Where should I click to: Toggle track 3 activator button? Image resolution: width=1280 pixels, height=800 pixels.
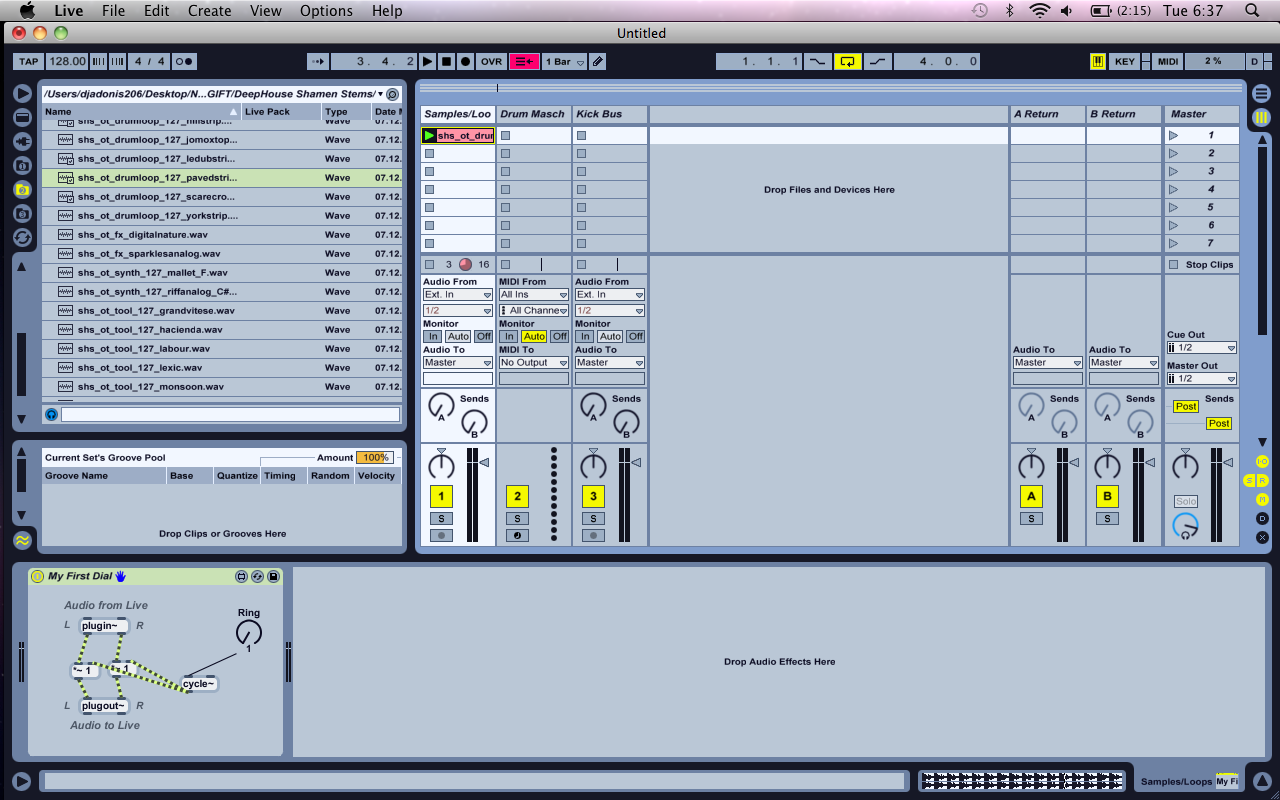point(593,496)
